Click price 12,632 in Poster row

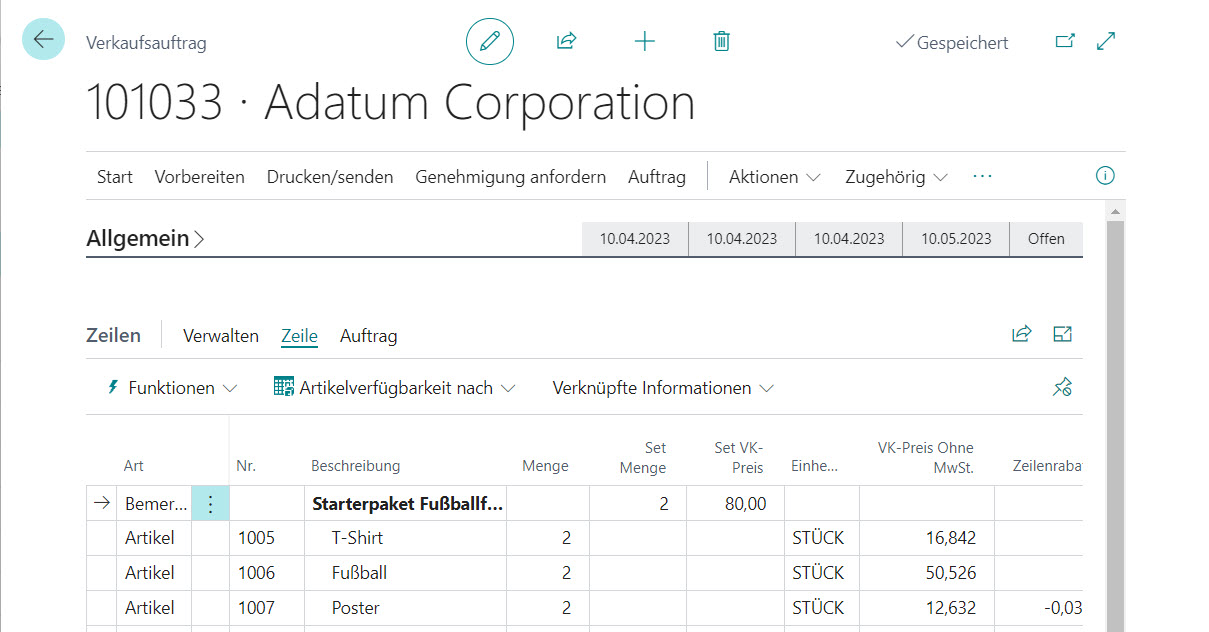tap(927, 608)
